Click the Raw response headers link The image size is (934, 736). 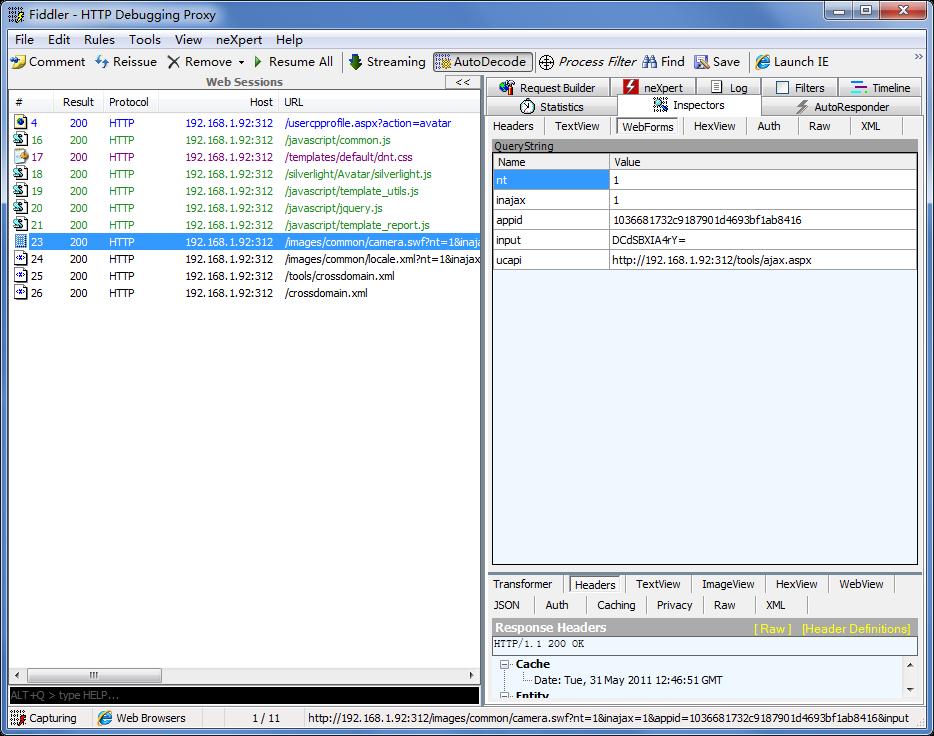point(772,629)
